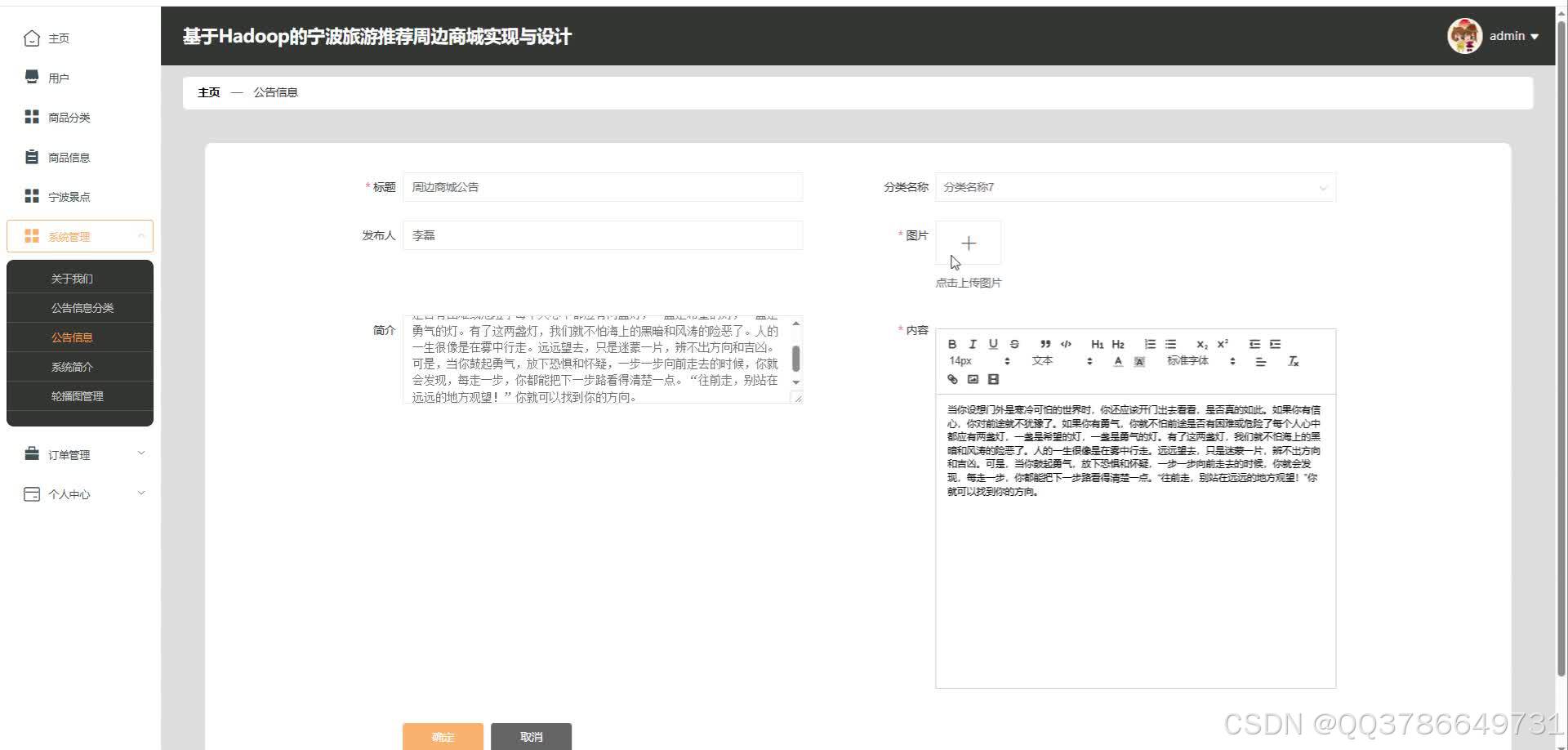The image size is (1568, 750).
Task: Open the 分类名称7 category dropdown
Action: (1135, 187)
